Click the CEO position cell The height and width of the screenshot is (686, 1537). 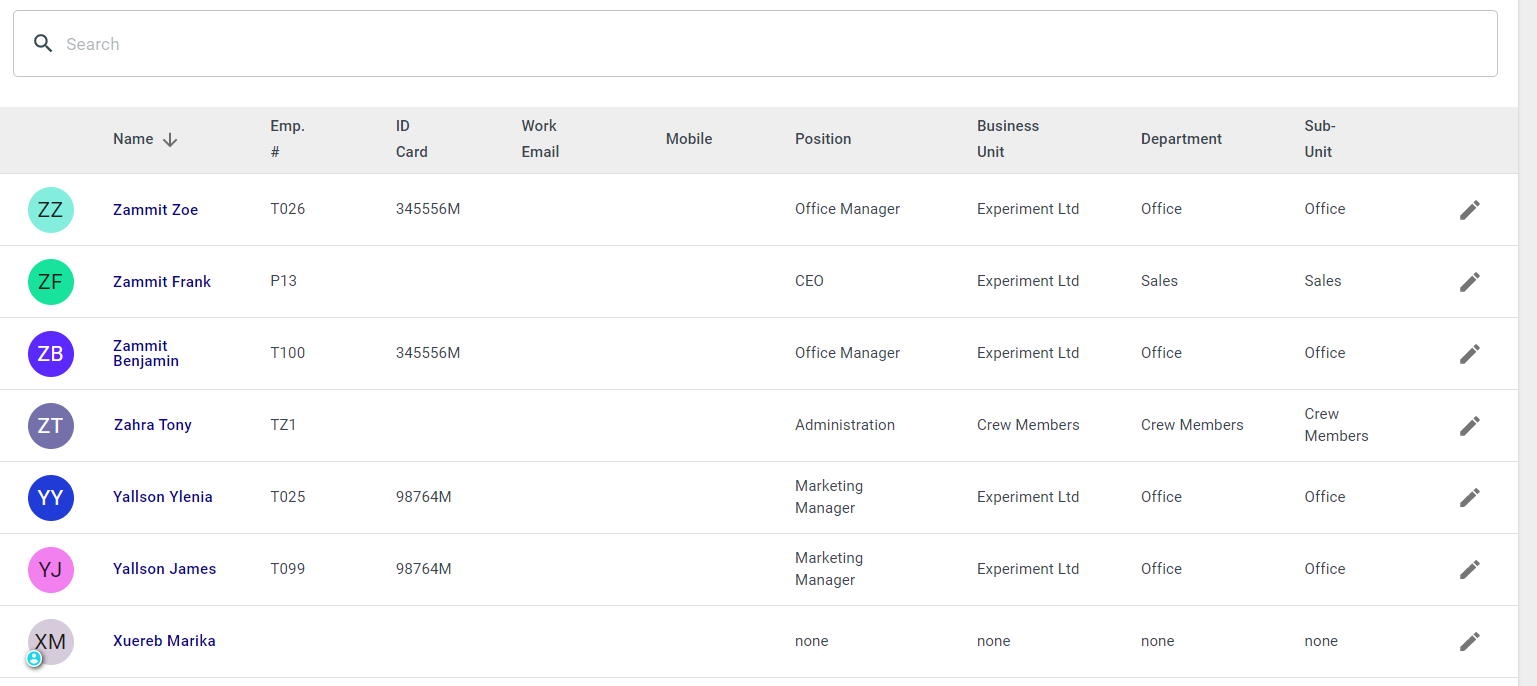809,281
